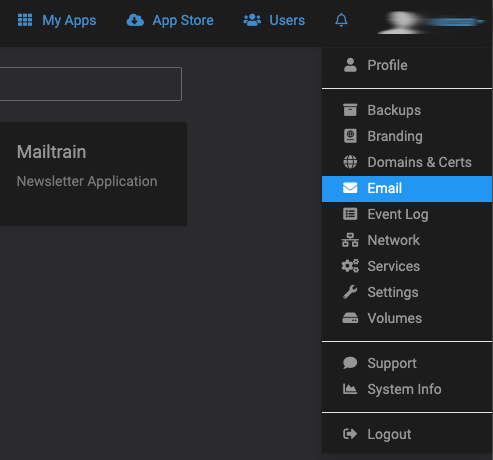Click the Settings wrench icon
The width and height of the screenshot is (493, 460).
pyautogui.click(x=350, y=292)
